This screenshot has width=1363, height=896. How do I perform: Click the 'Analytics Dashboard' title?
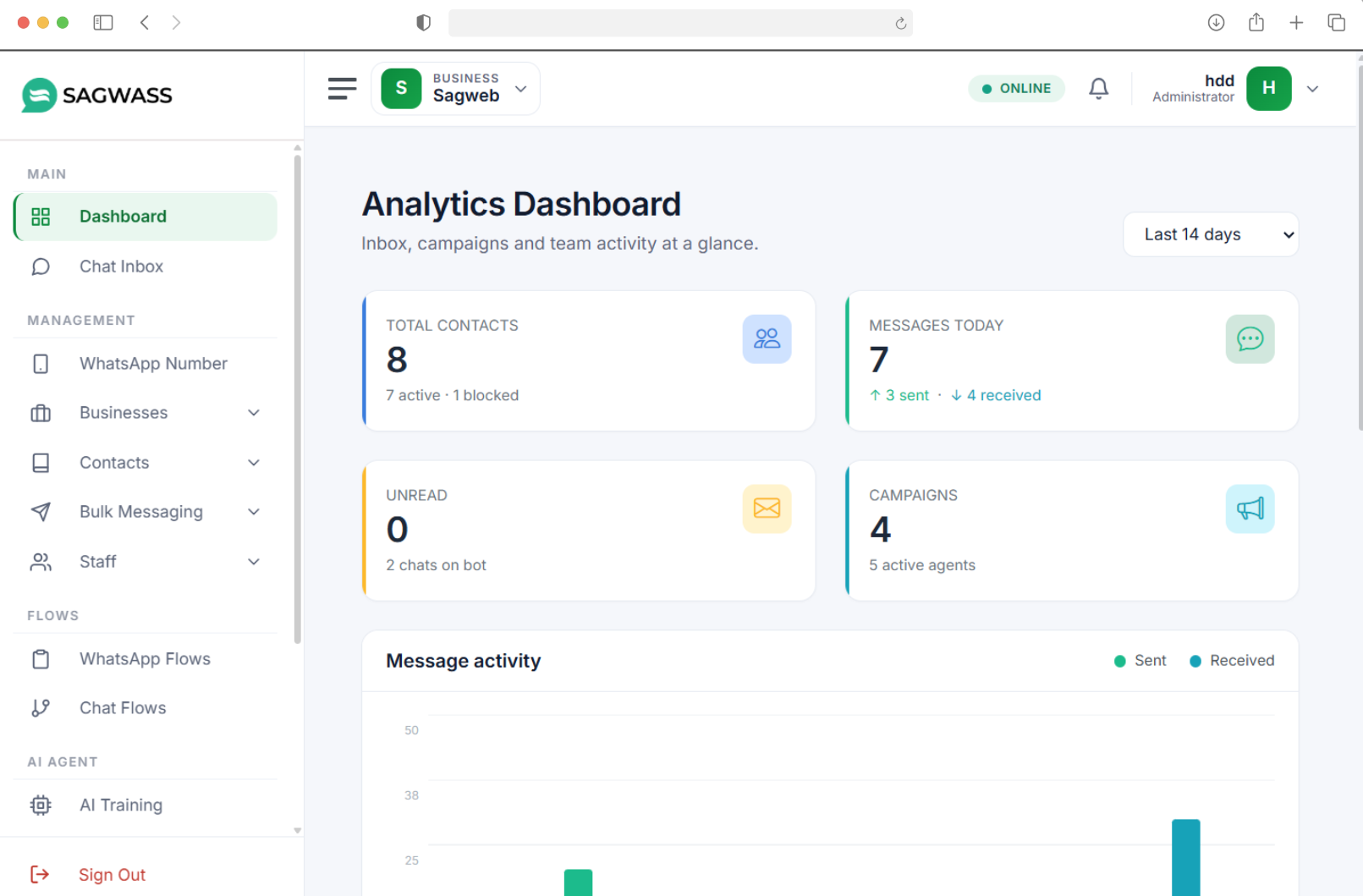pos(521,204)
